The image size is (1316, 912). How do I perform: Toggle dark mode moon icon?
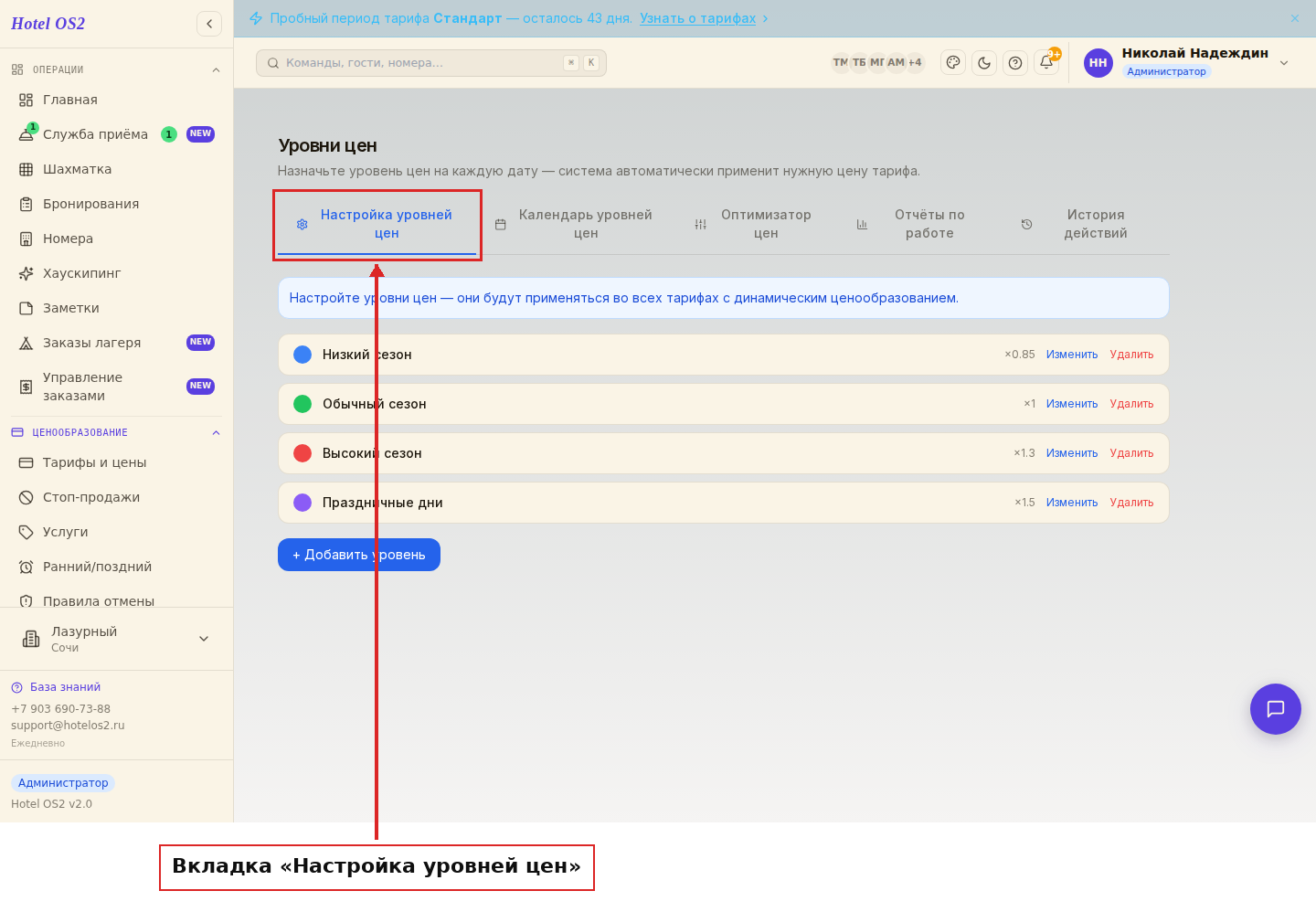click(x=984, y=63)
